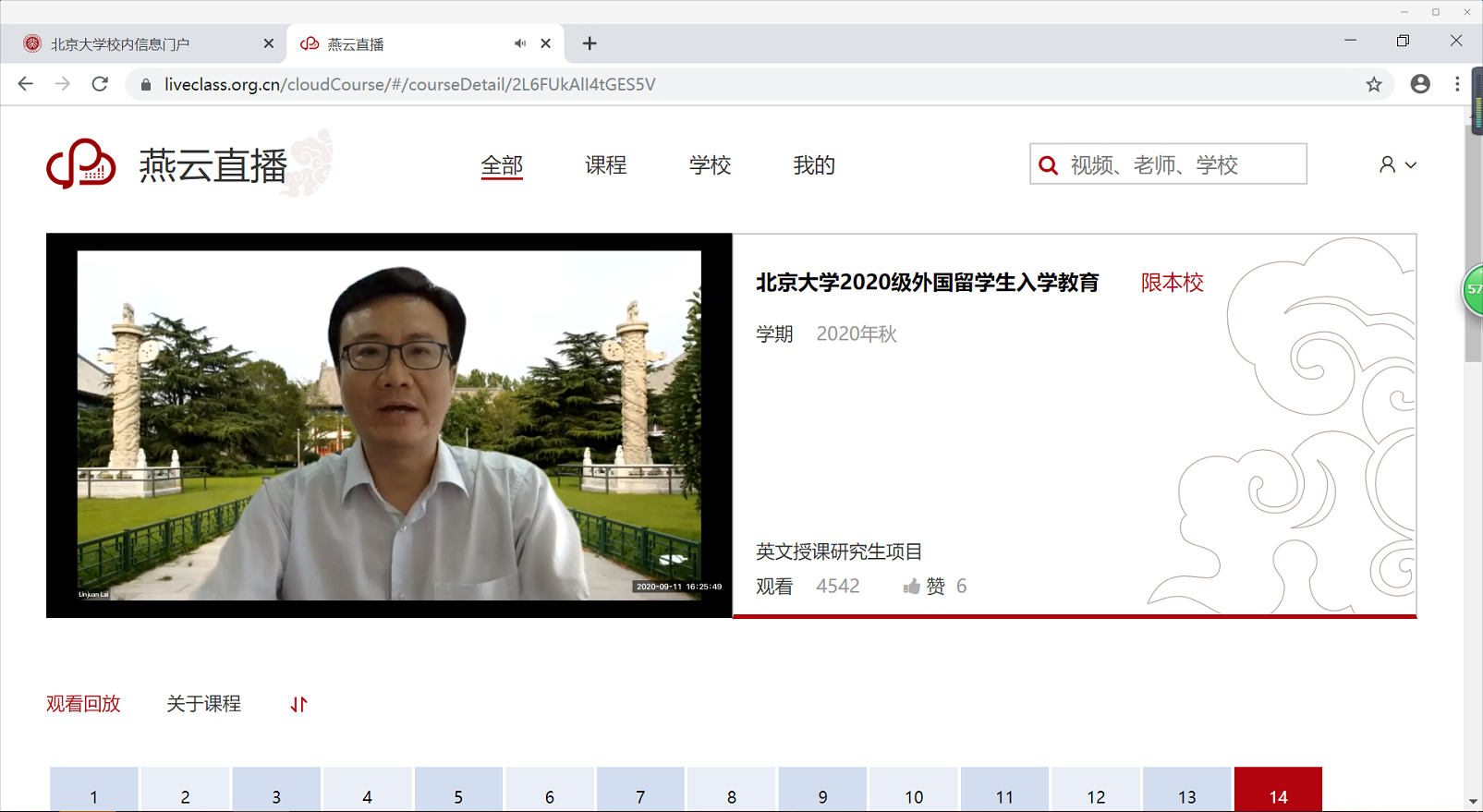This screenshot has width=1483, height=812.
Task: Click the red search magnifier icon
Action: click(x=1048, y=165)
